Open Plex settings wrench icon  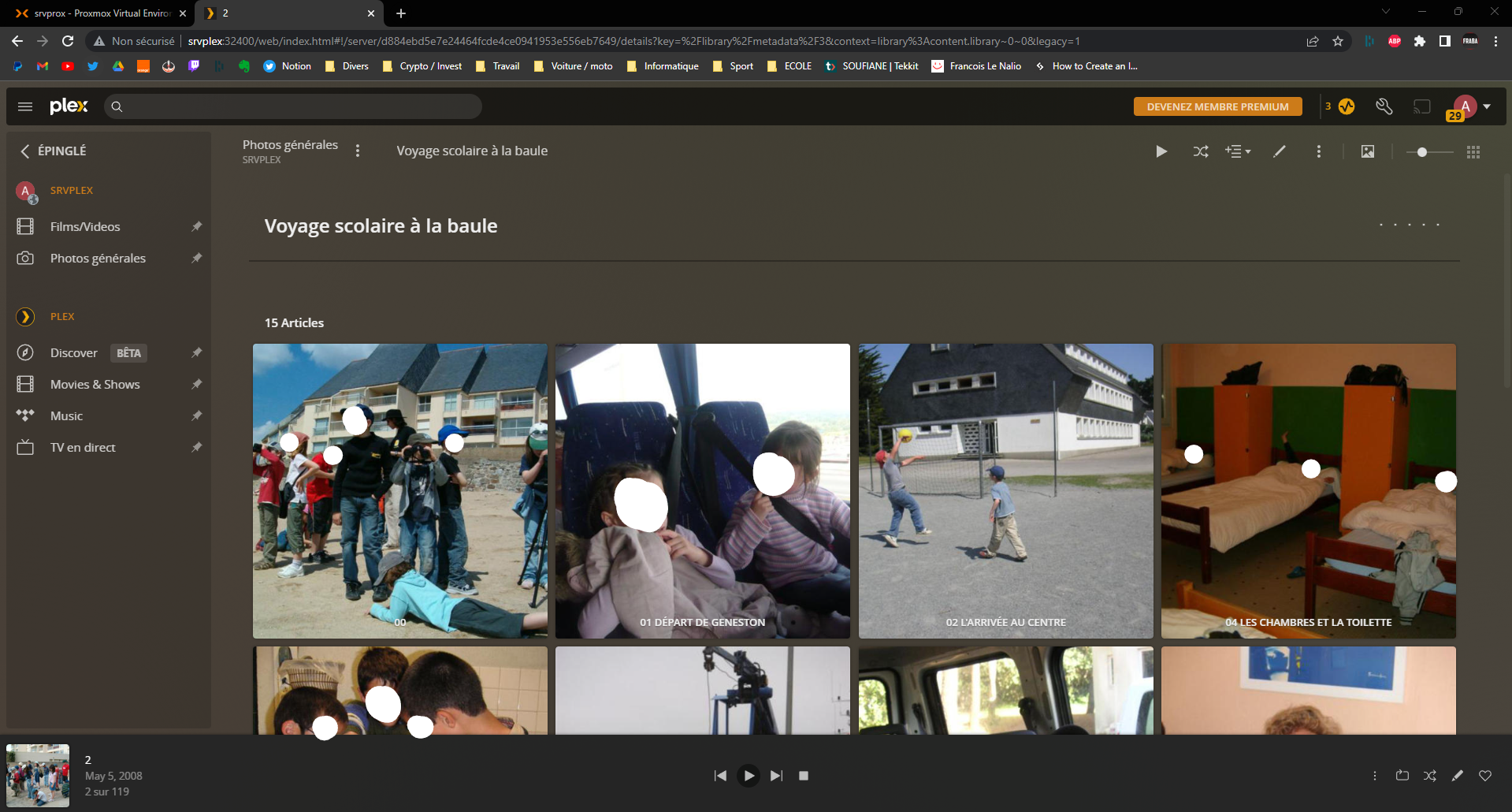[x=1384, y=106]
